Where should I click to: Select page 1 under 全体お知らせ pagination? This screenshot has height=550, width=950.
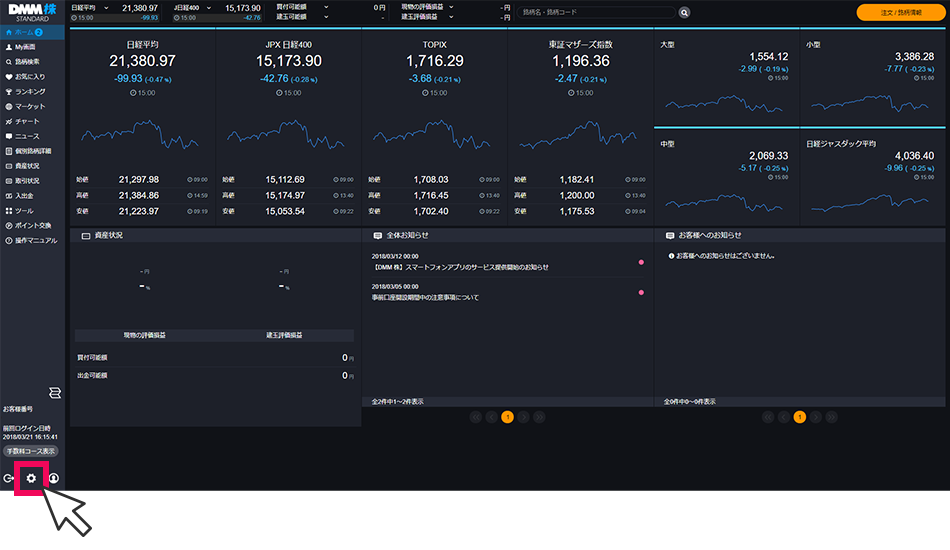coord(507,417)
